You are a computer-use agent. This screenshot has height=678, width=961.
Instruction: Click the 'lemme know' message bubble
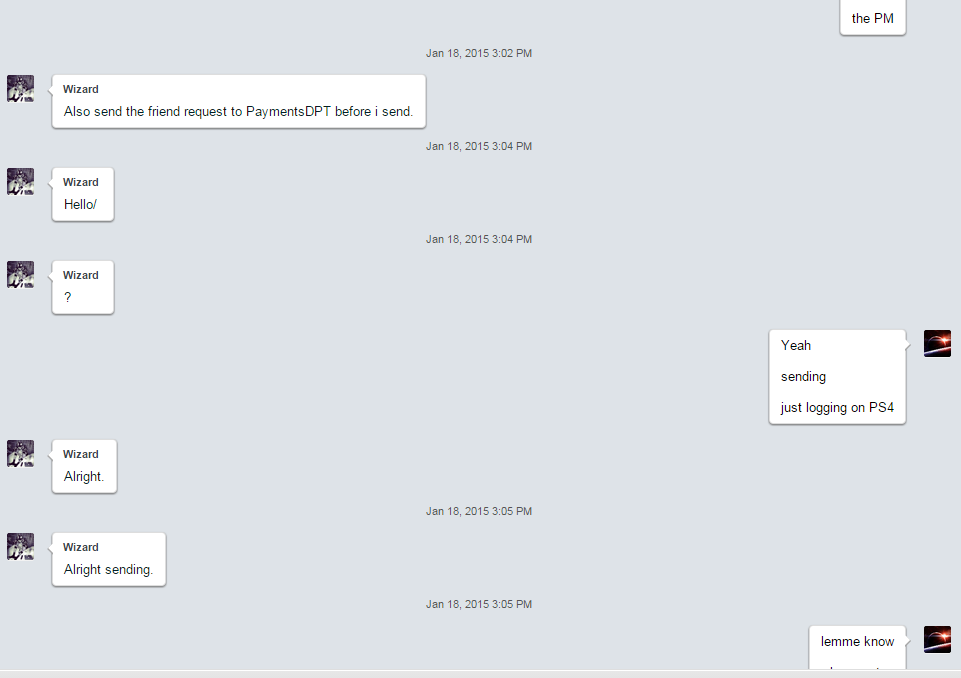(x=857, y=647)
